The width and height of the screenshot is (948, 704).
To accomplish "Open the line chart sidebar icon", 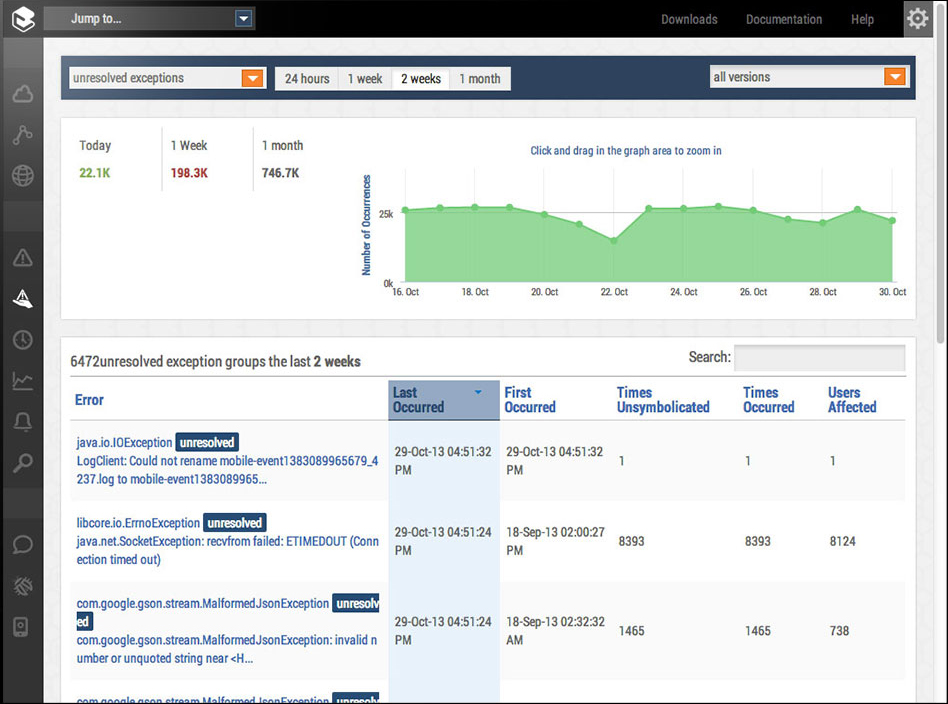I will point(23,380).
